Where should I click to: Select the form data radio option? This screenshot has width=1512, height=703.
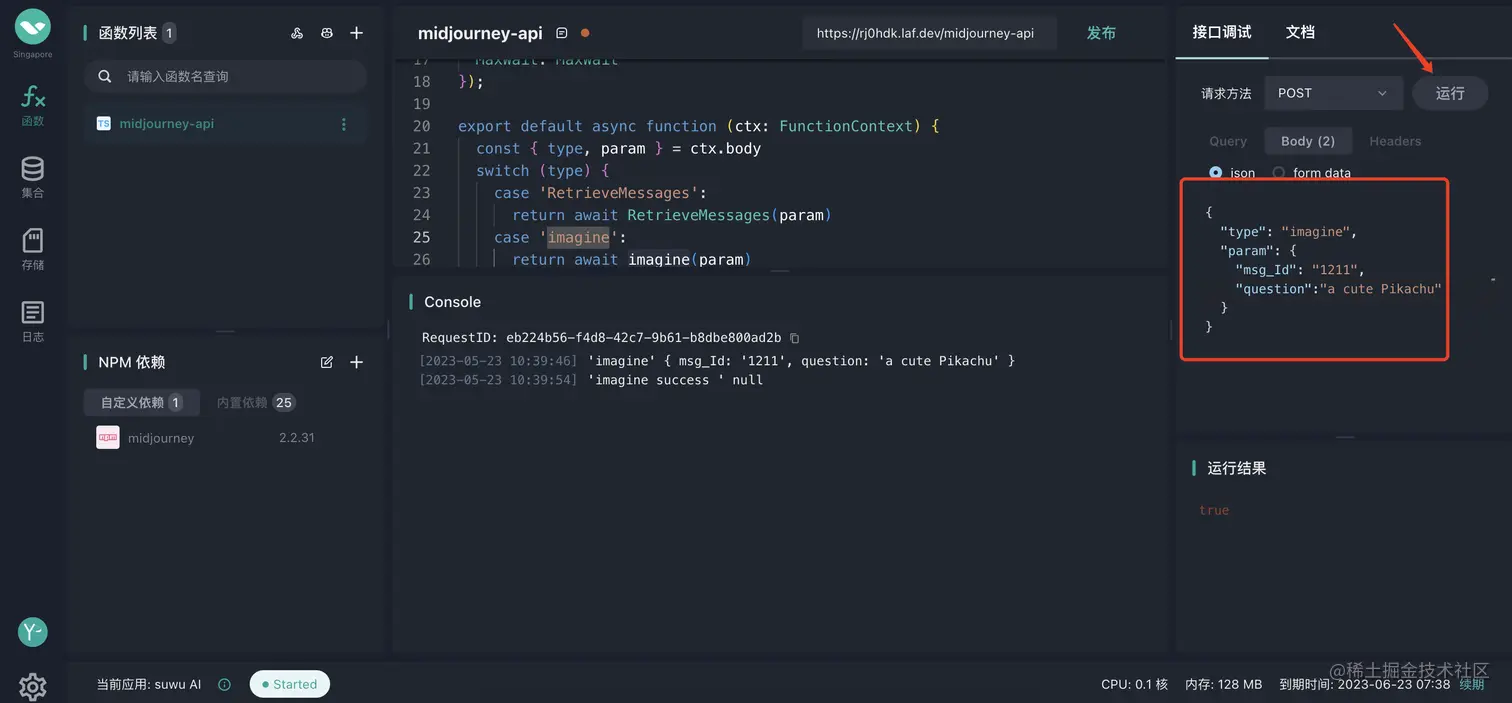(1278, 173)
